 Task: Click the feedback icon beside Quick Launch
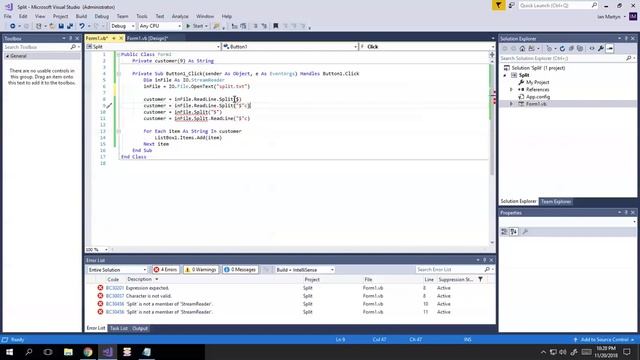pos(511,5)
